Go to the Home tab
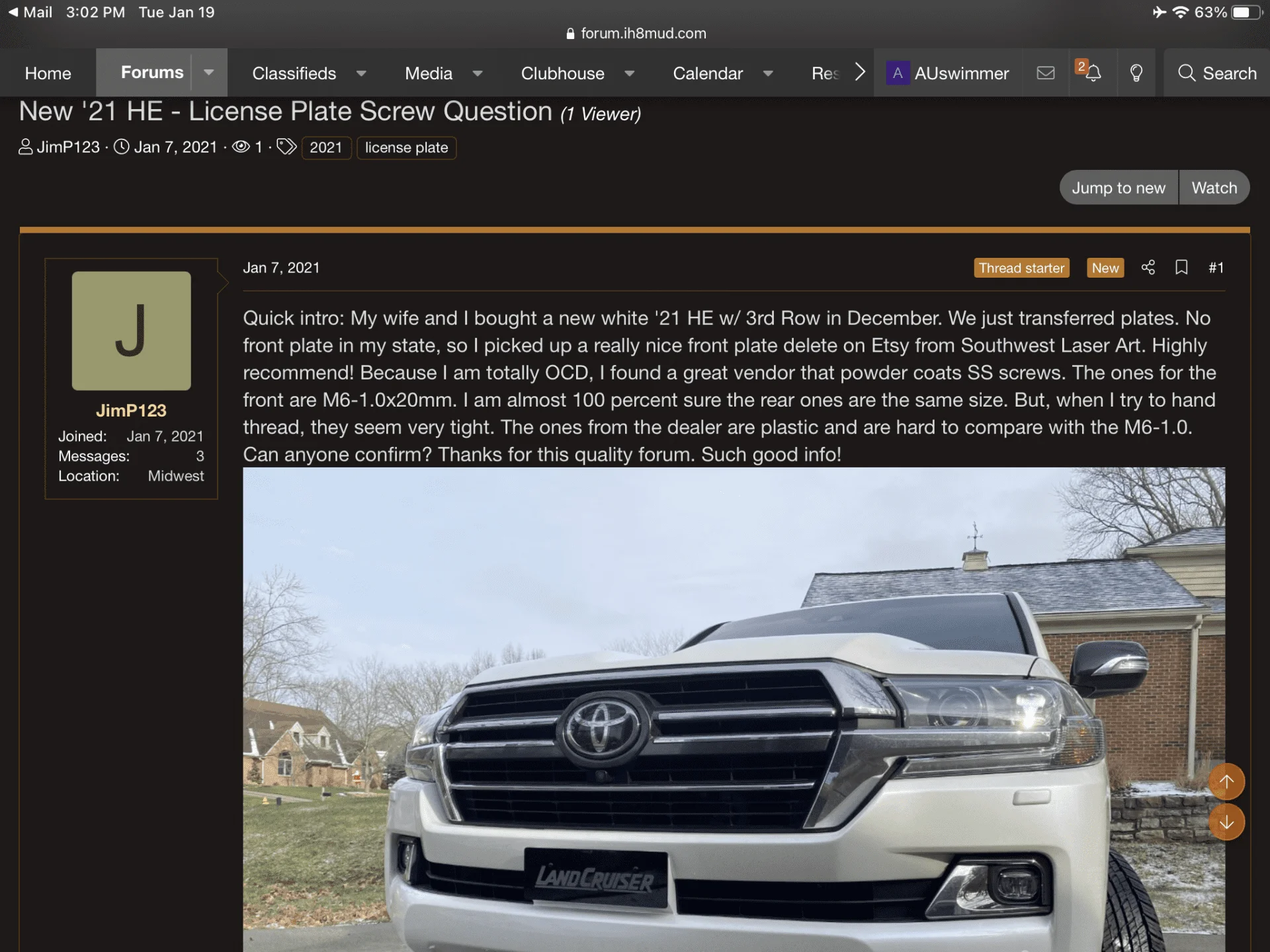The height and width of the screenshot is (952, 1270). (48, 73)
